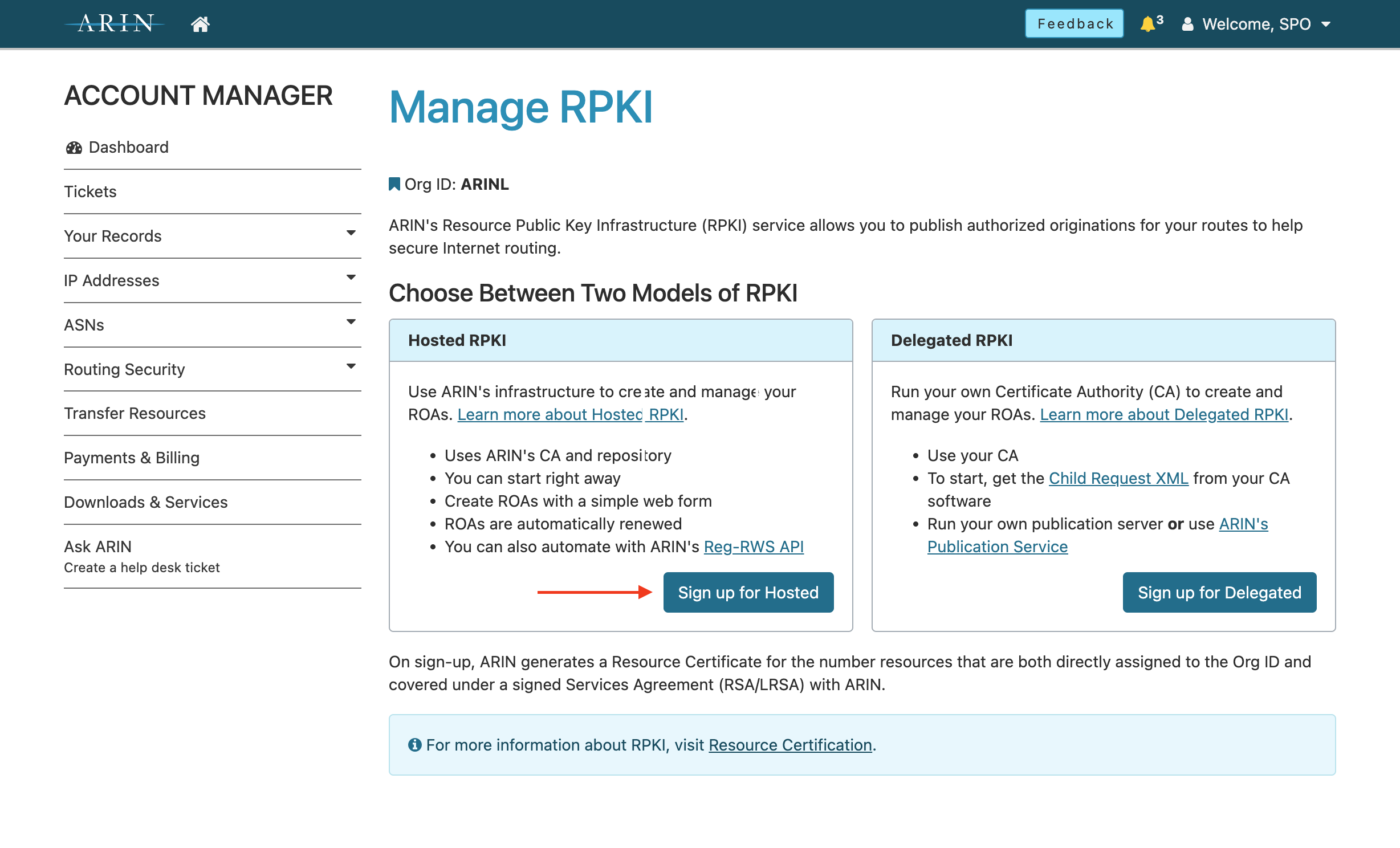Open Tickets in the sidebar
The height and width of the screenshot is (848, 1400).
coord(213,191)
